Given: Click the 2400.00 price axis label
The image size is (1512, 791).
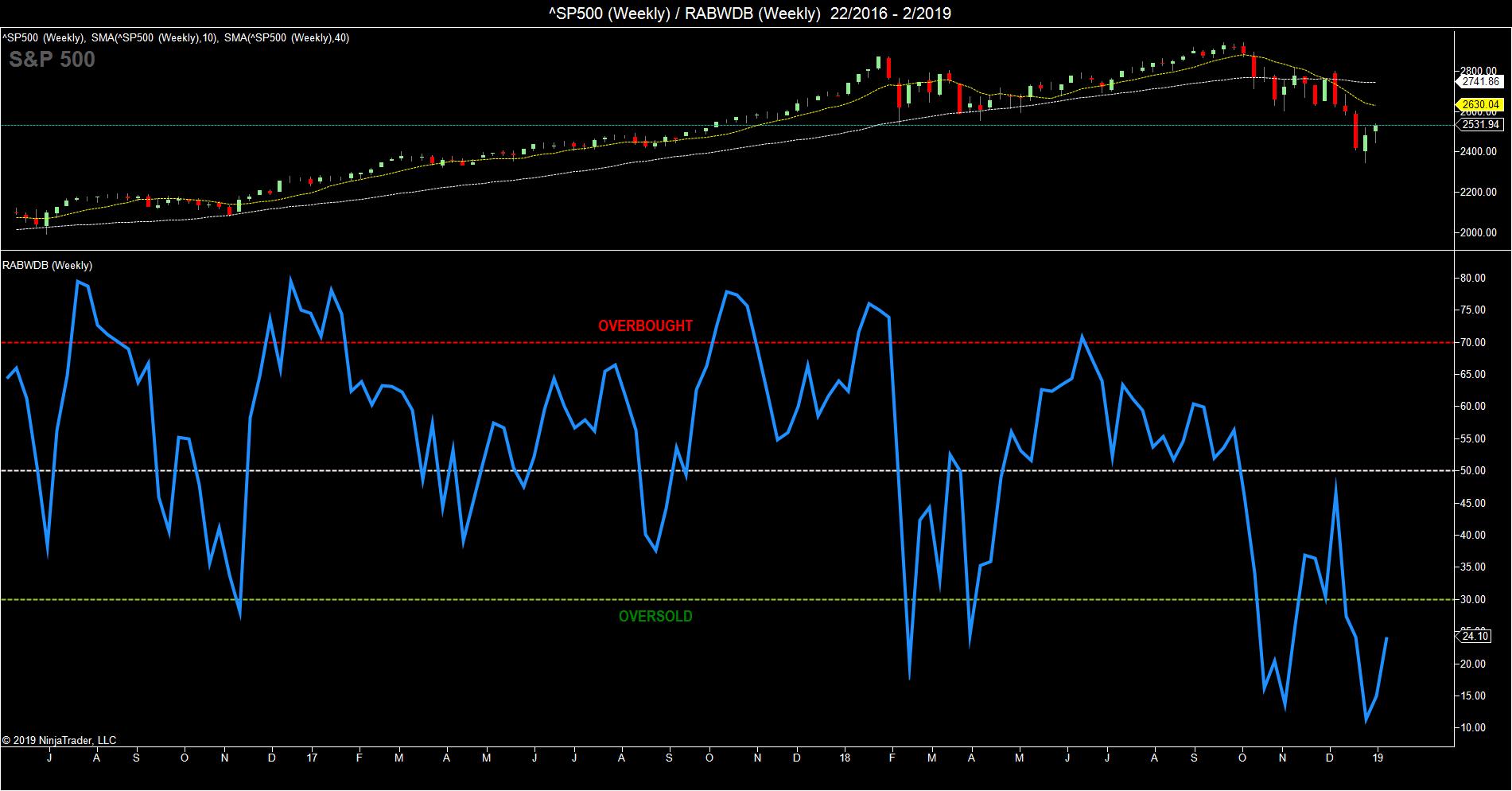Looking at the screenshot, I should coord(1479,152).
